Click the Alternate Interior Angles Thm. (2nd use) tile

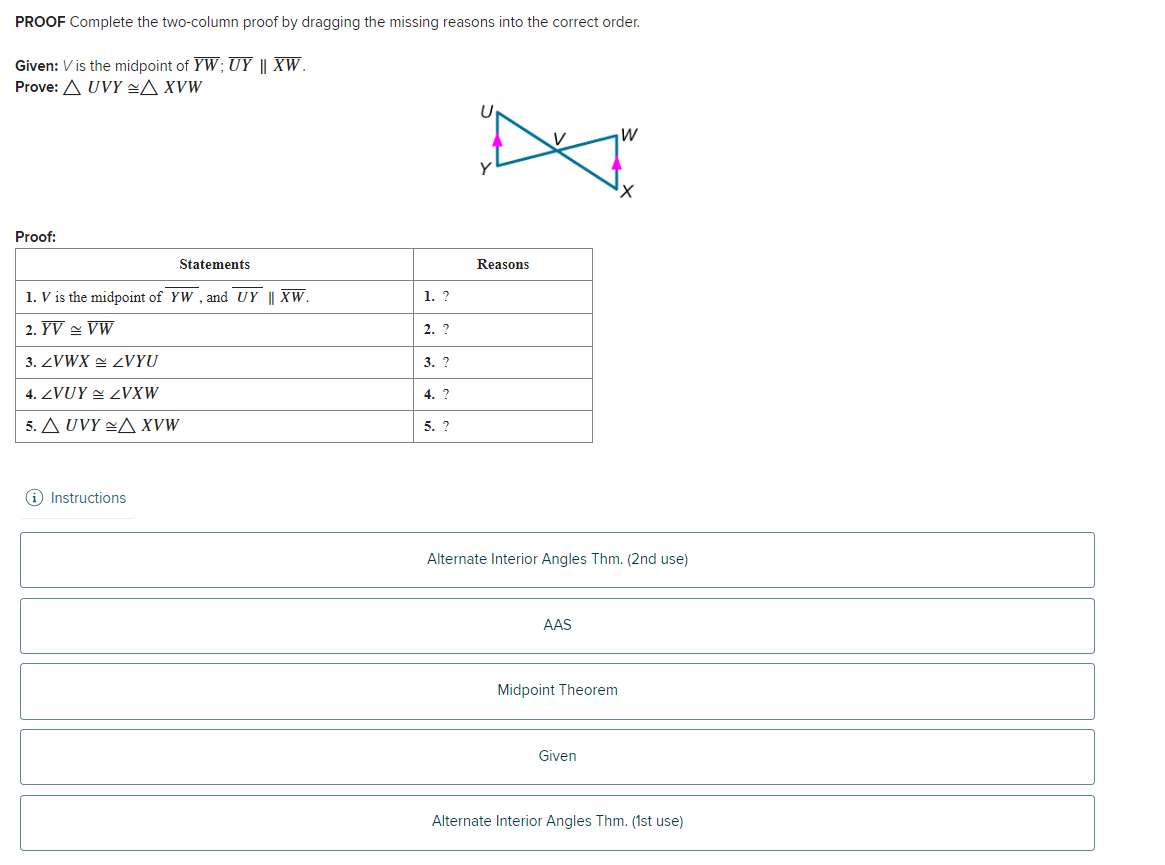point(557,560)
